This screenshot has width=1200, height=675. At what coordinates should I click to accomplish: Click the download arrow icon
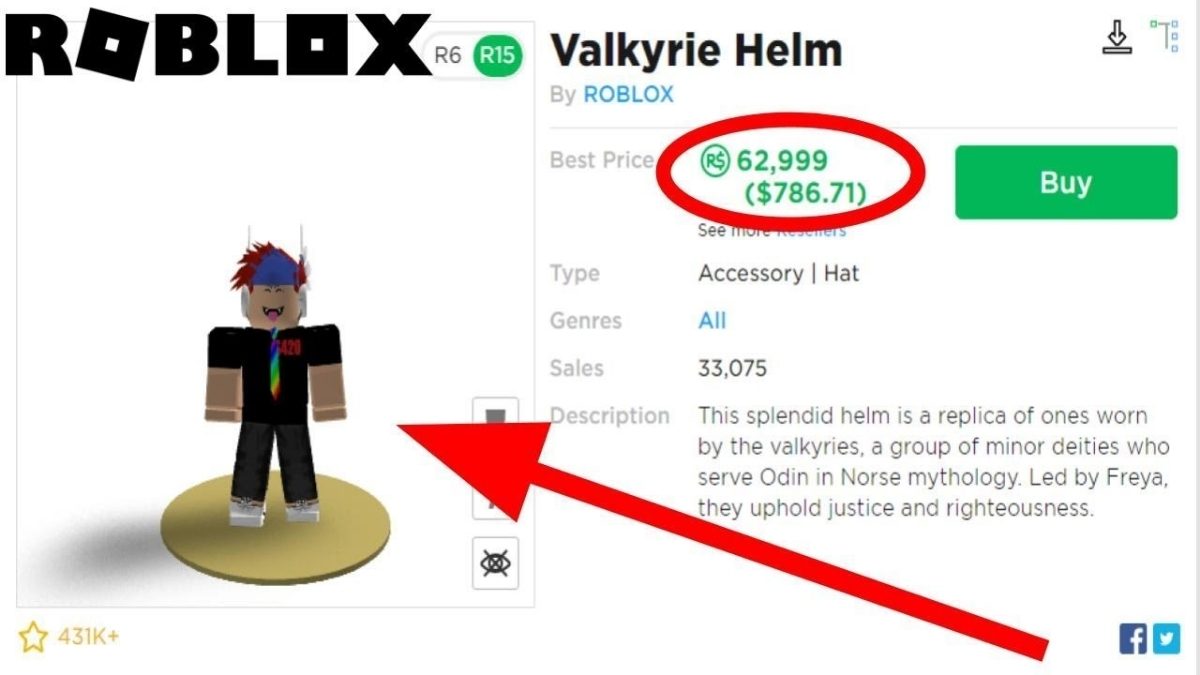[x=1115, y=37]
